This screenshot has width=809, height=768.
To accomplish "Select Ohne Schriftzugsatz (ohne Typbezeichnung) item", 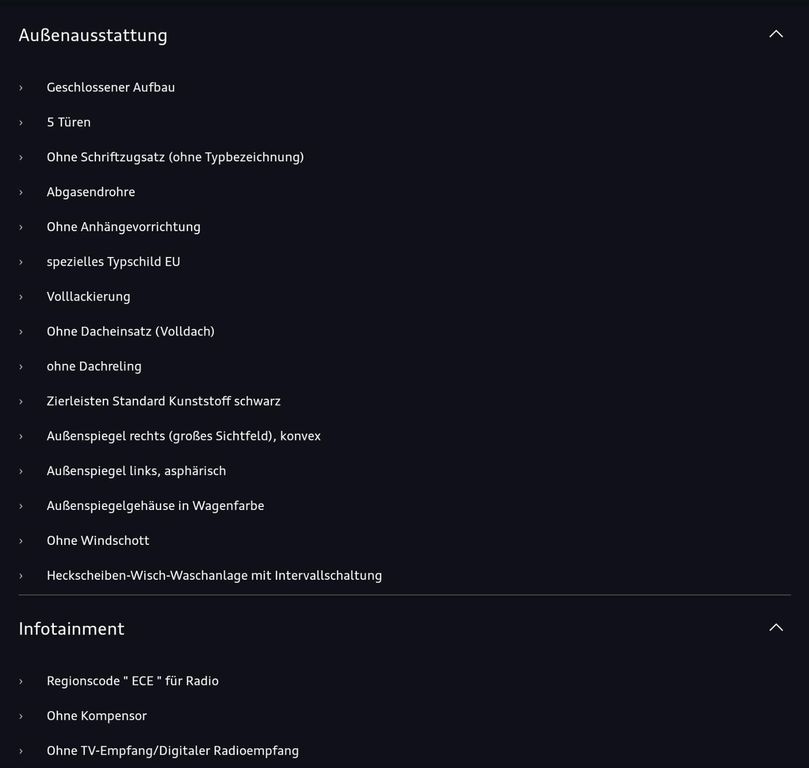I will pos(175,157).
